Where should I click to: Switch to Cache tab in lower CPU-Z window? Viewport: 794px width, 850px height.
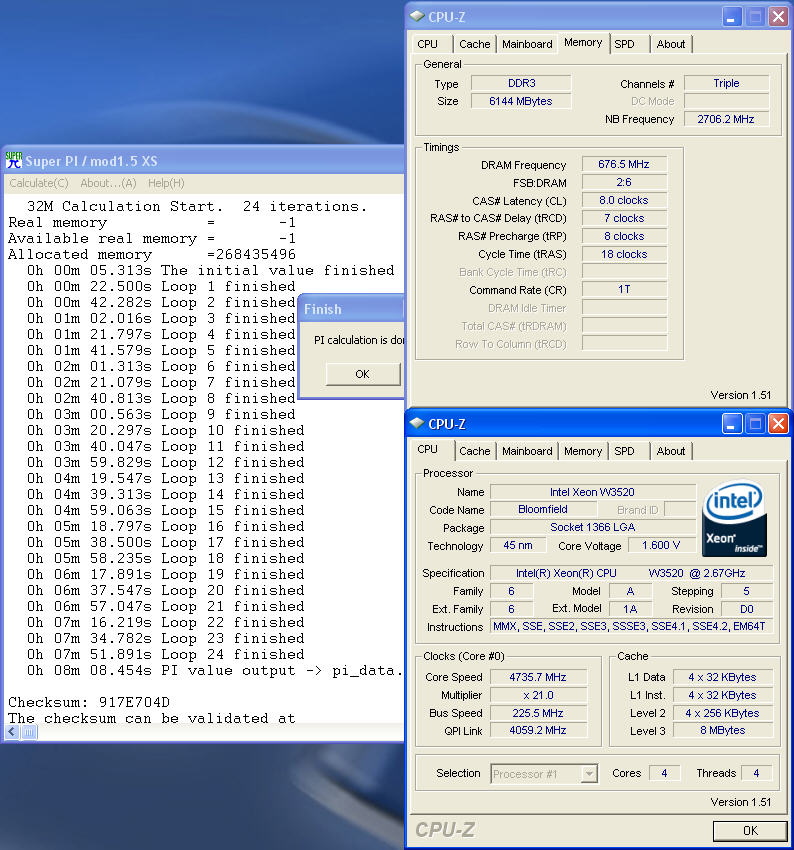pyautogui.click(x=475, y=451)
